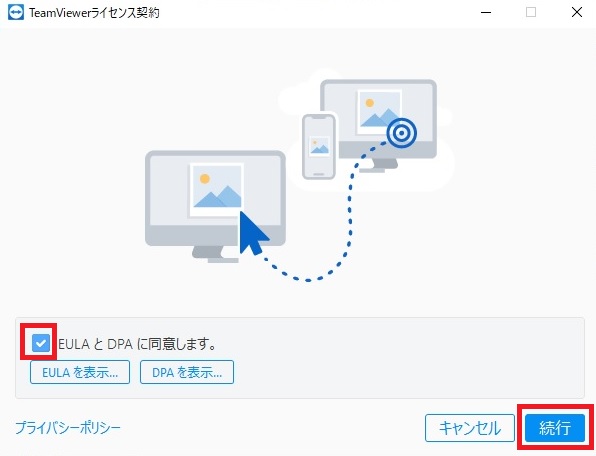Viewport: 596px width, 456px height.
Task: Uncheck the EULA と DPA agreement checkbox
Action: point(41,344)
